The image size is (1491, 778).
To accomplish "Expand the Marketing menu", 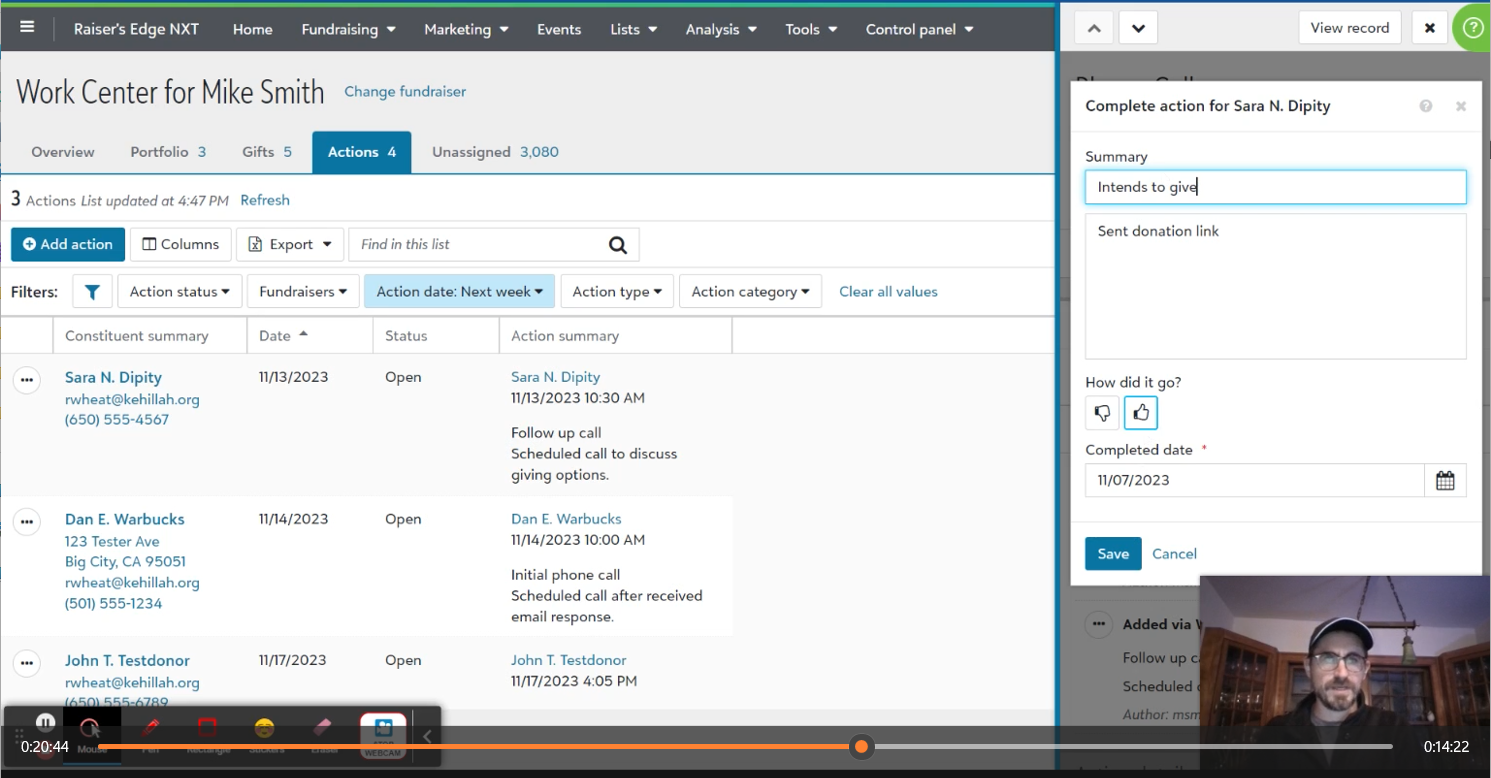I will point(466,29).
